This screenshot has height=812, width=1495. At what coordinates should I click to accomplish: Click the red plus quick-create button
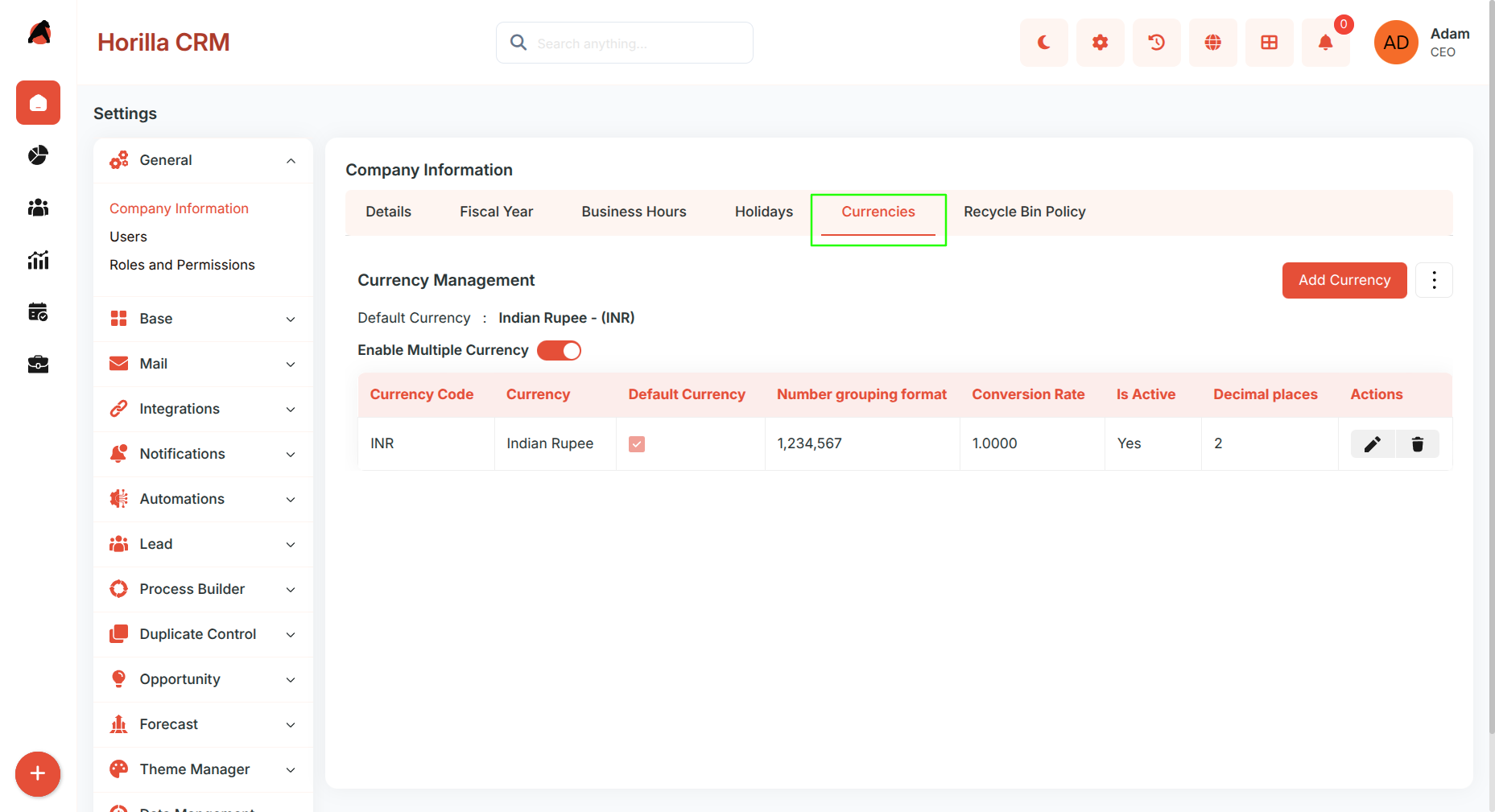point(38,774)
